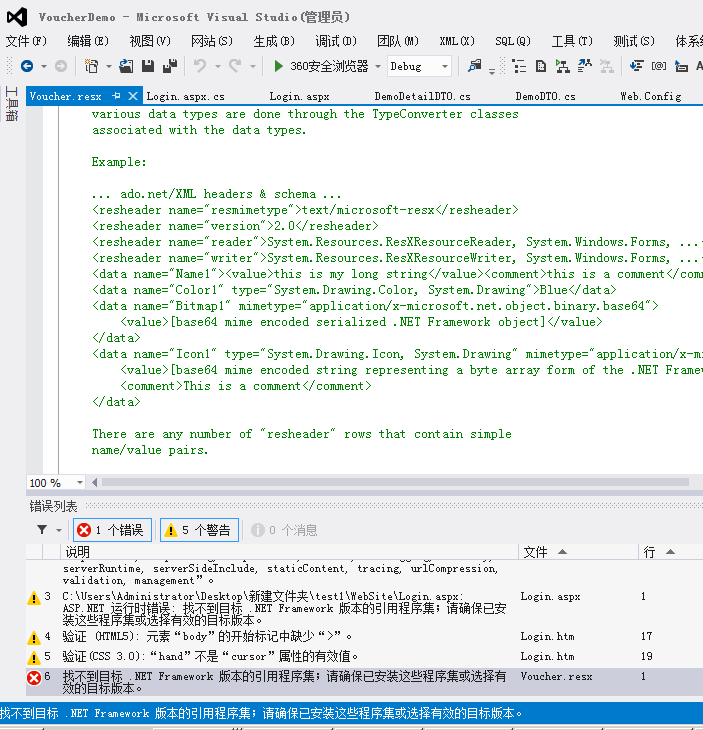
Task: Click the blue arrow list toolbar icon
Action: [x=636, y=66]
